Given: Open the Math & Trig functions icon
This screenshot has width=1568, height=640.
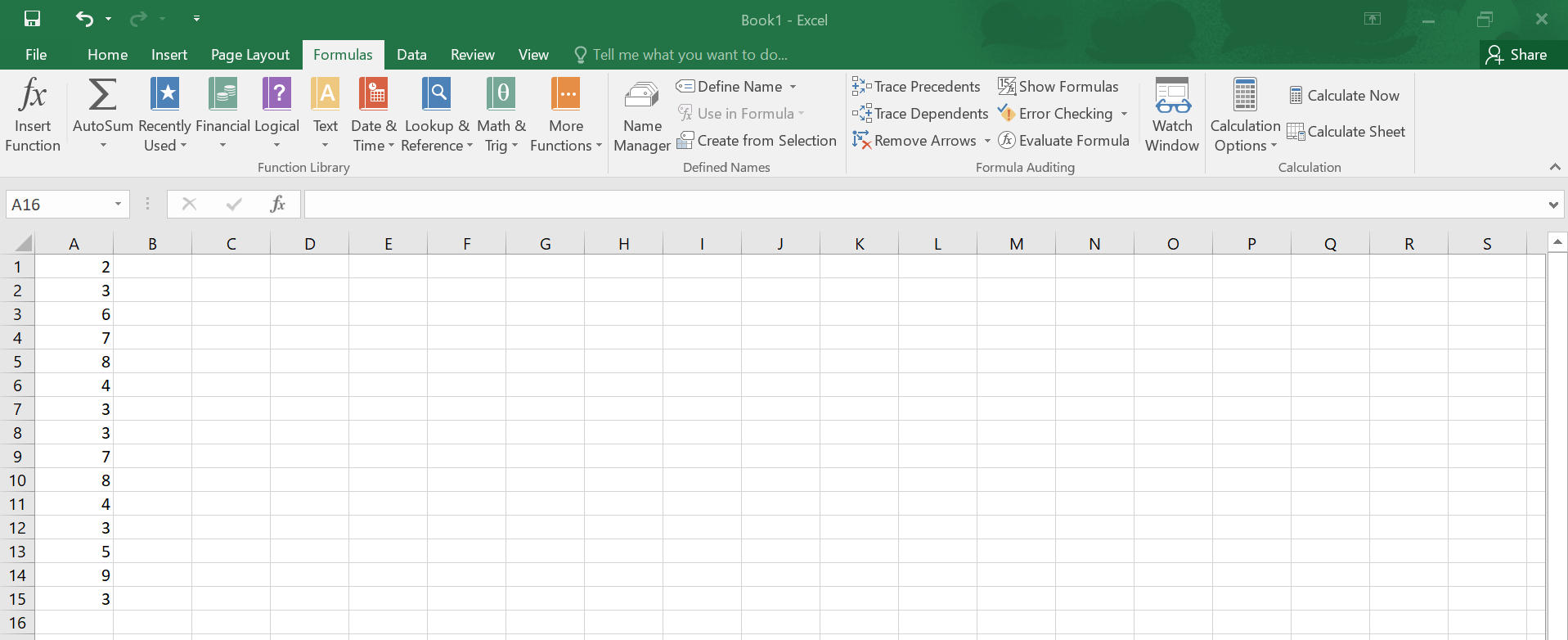Looking at the screenshot, I should pos(501,94).
